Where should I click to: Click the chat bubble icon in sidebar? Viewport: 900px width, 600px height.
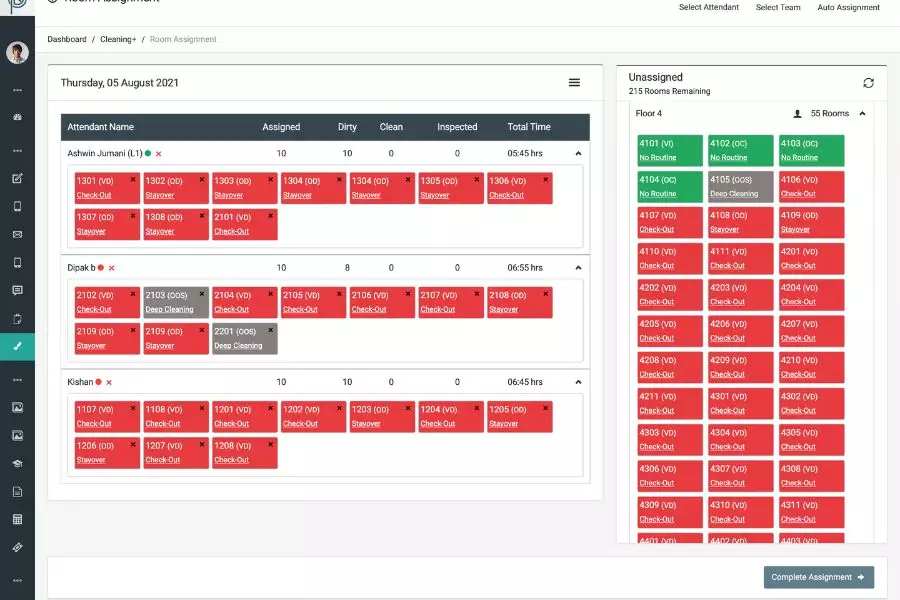(17, 291)
